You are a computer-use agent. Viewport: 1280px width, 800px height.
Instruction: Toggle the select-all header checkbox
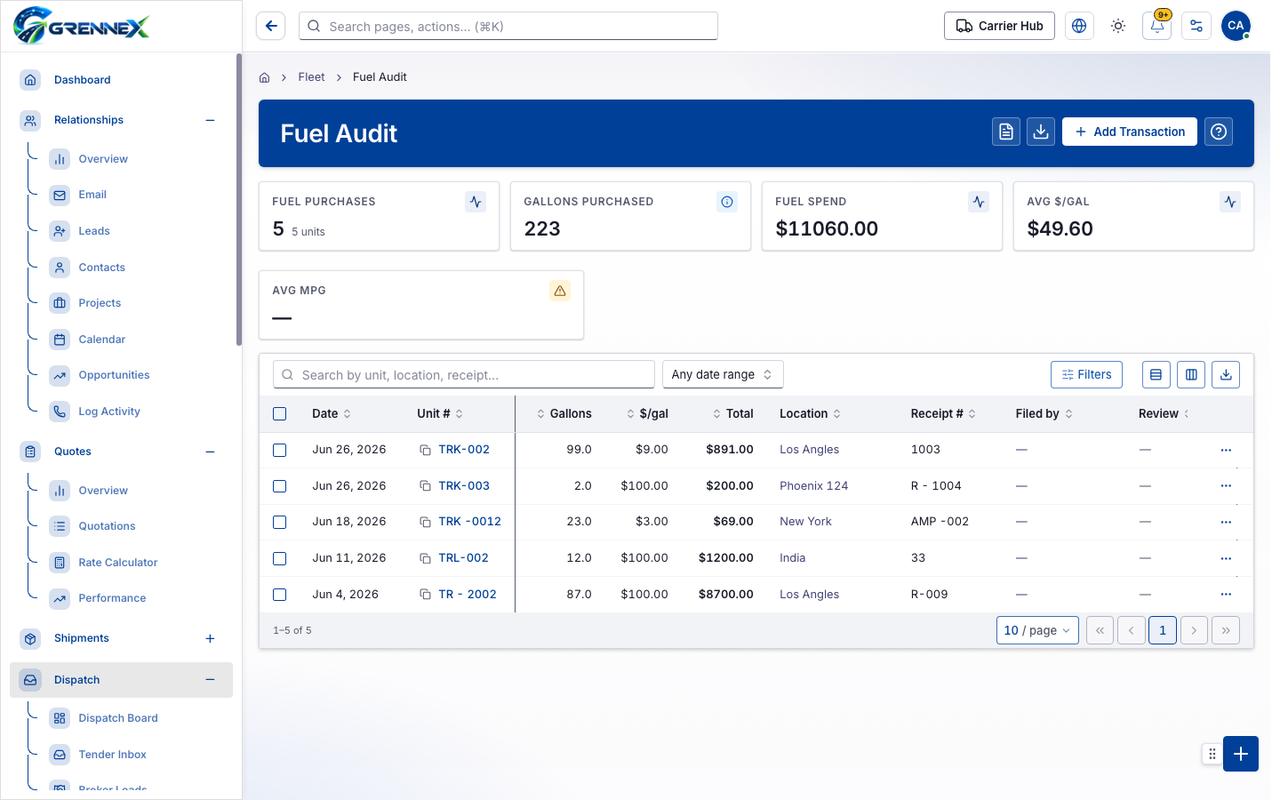click(280, 414)
